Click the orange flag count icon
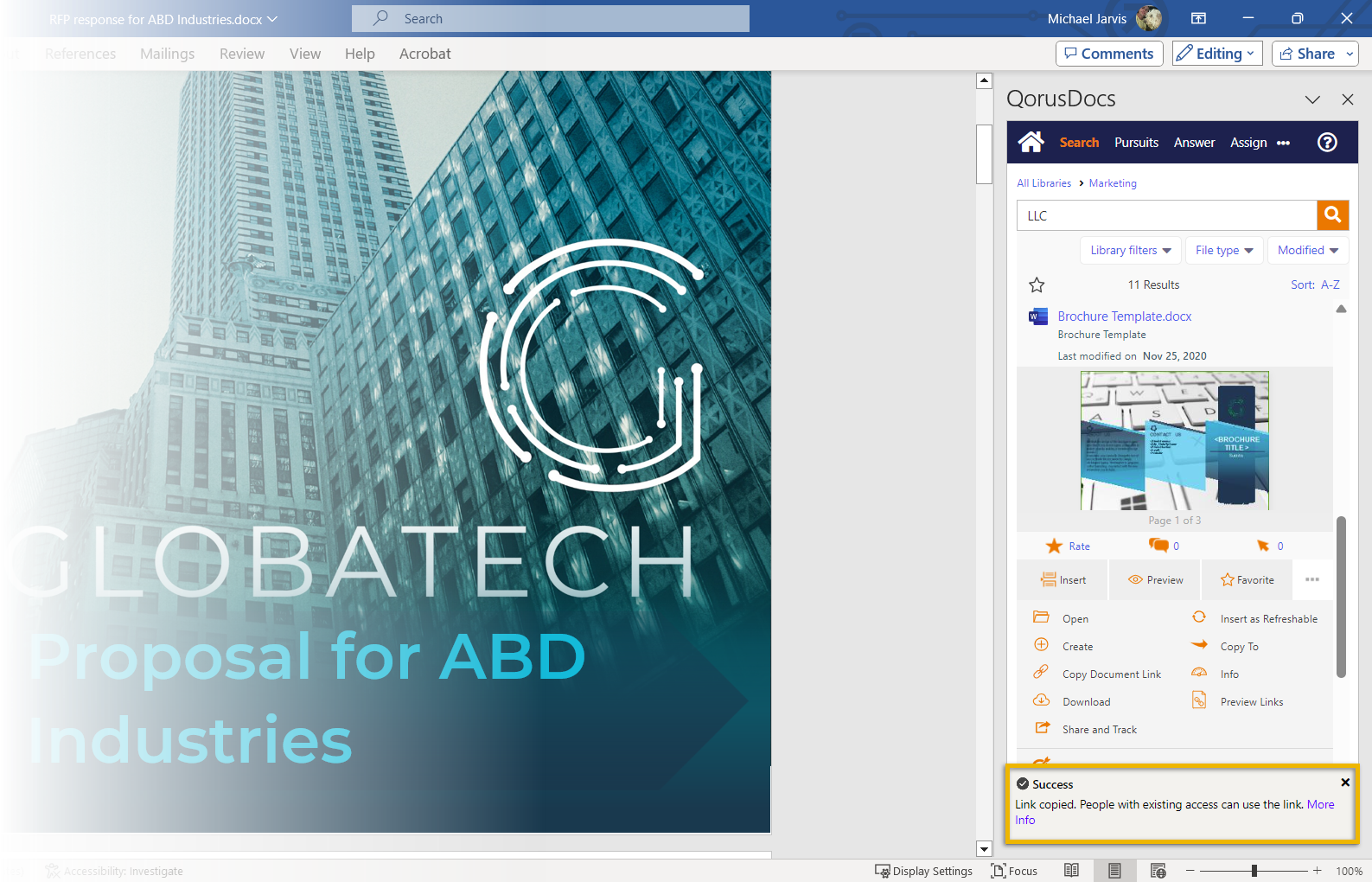This screenshot has width=1372, height=882. click(x=1263, y=546)
